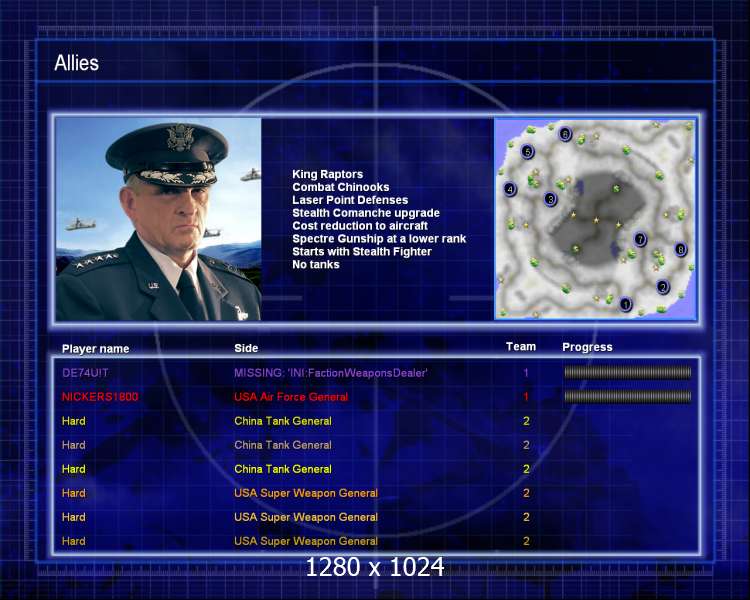Viewport: 750px width, 600px height.
Task: Click the snowy map preview image
Action: 595,219
